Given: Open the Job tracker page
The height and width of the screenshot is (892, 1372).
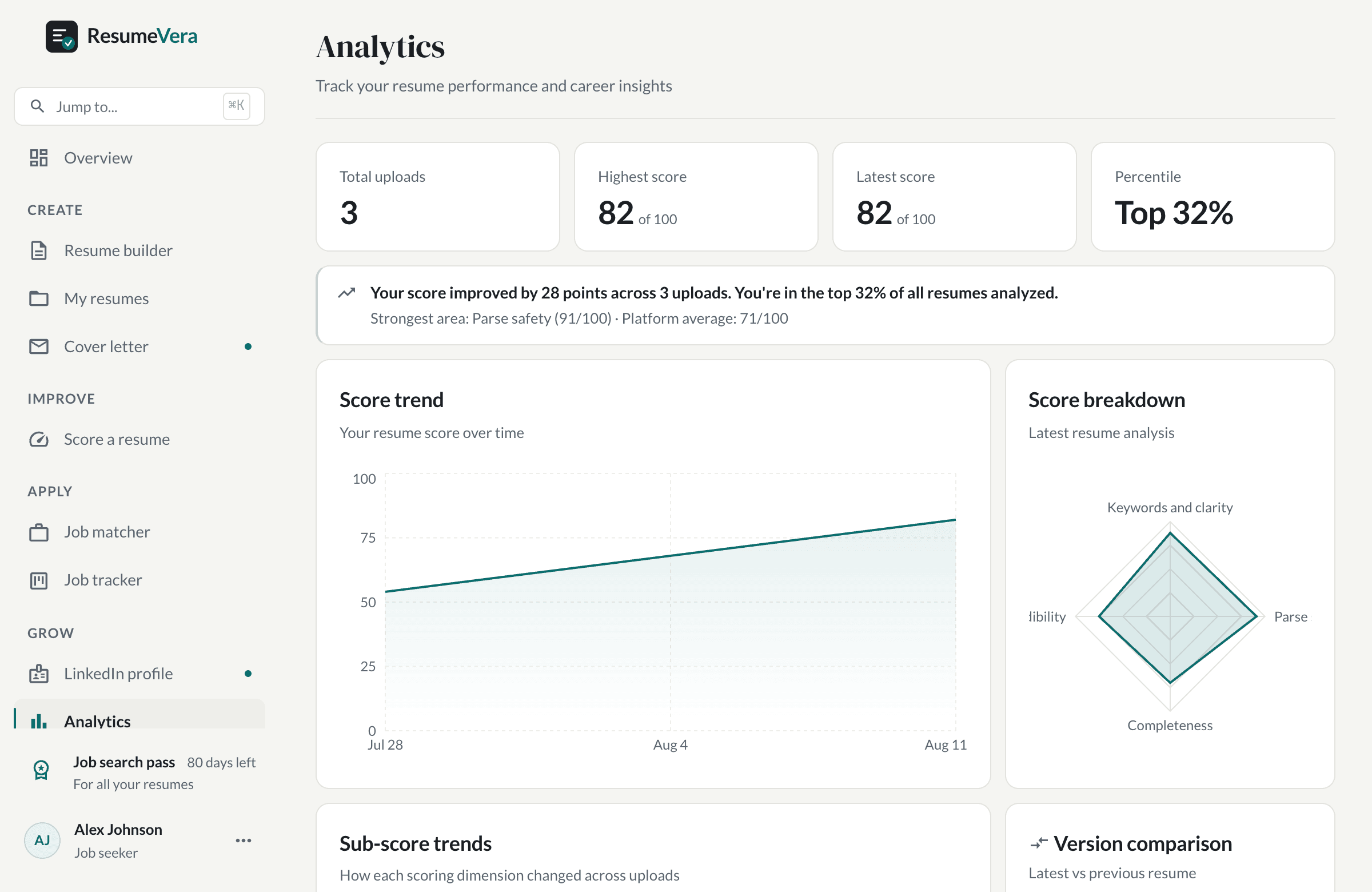Looking at the screenshot, I should pyautogui.click(x=139, y=580).
